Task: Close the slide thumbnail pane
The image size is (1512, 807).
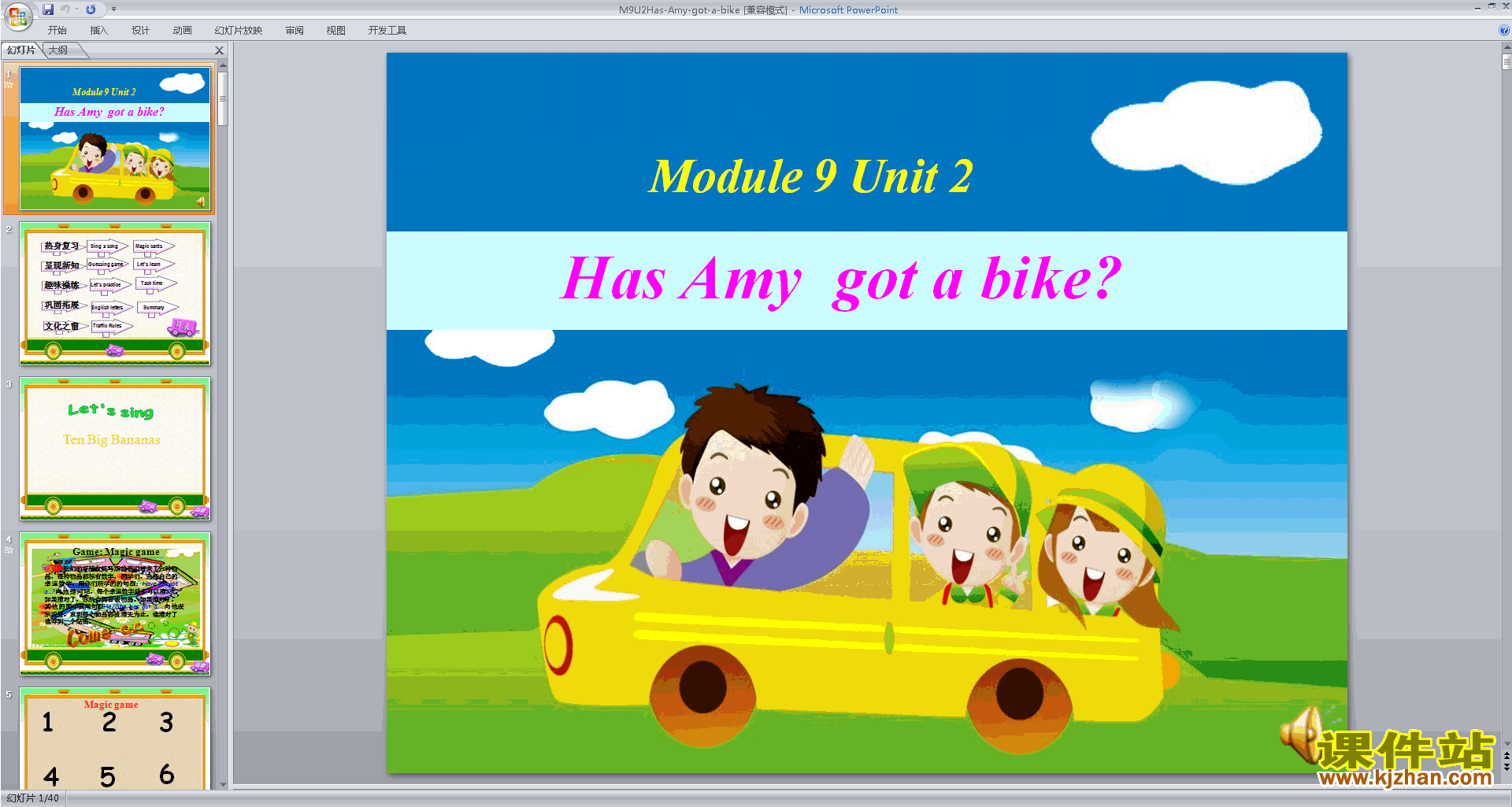Action: 220,50
